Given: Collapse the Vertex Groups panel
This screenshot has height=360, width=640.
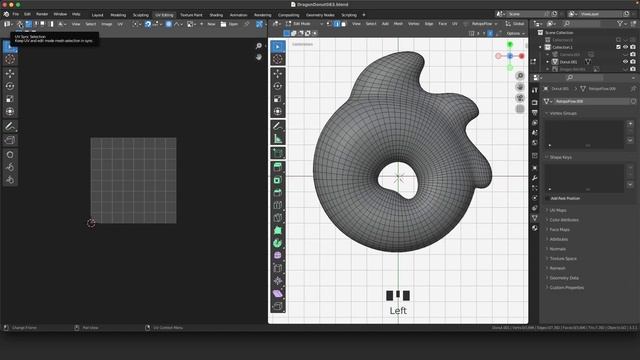Looking at the screenshot, I should [x=563, y=113].
